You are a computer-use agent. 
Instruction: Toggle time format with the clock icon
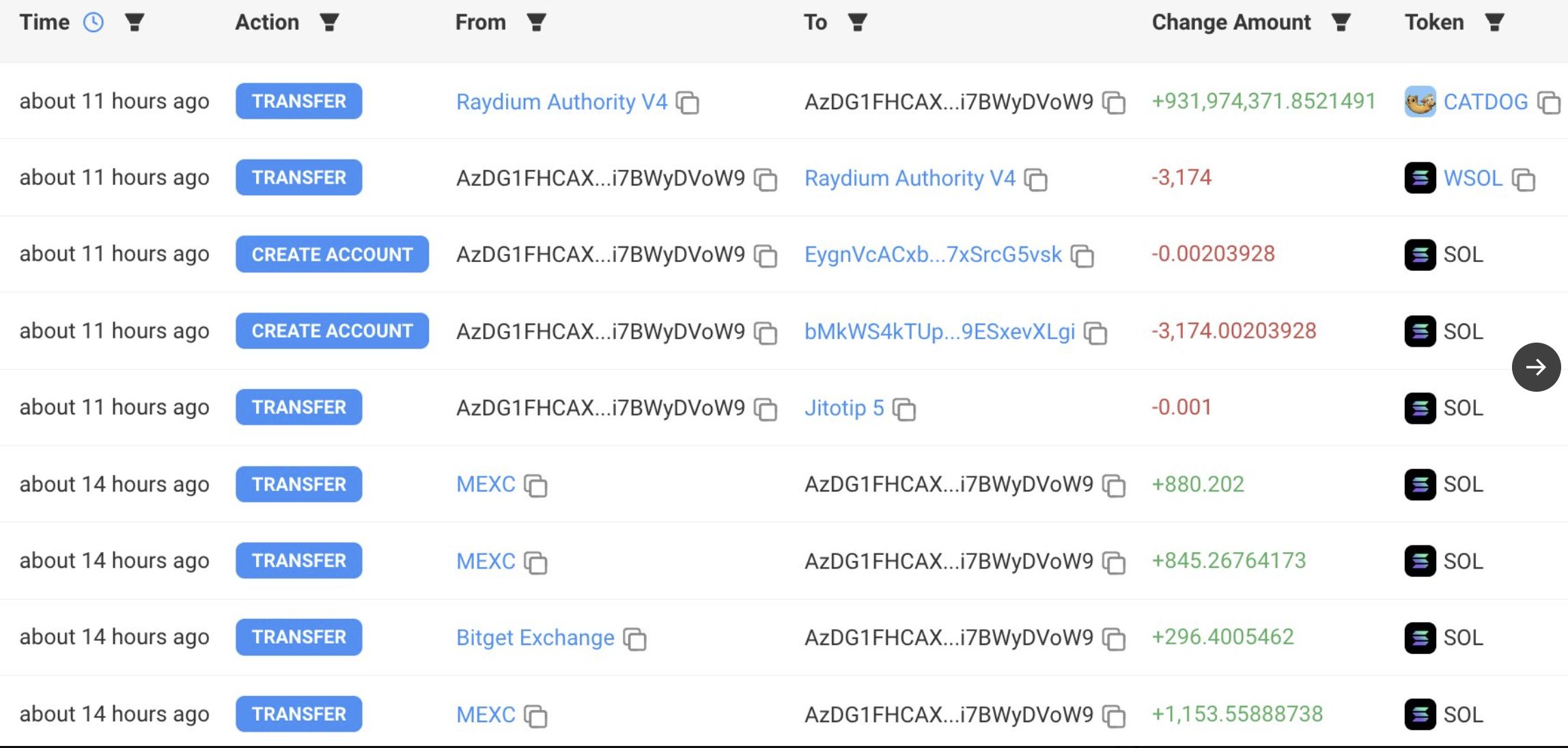[94, 23]
